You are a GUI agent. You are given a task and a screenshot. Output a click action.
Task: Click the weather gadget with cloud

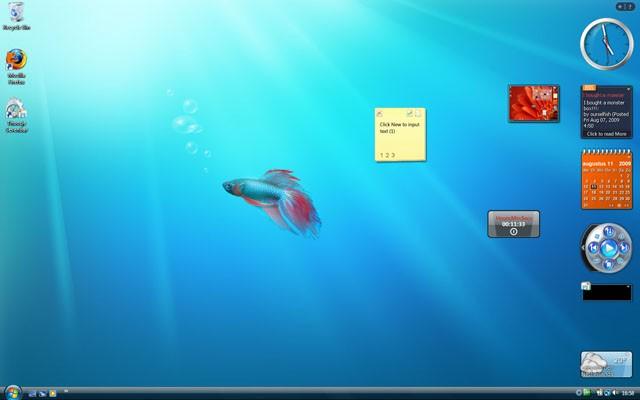point(606,364)
